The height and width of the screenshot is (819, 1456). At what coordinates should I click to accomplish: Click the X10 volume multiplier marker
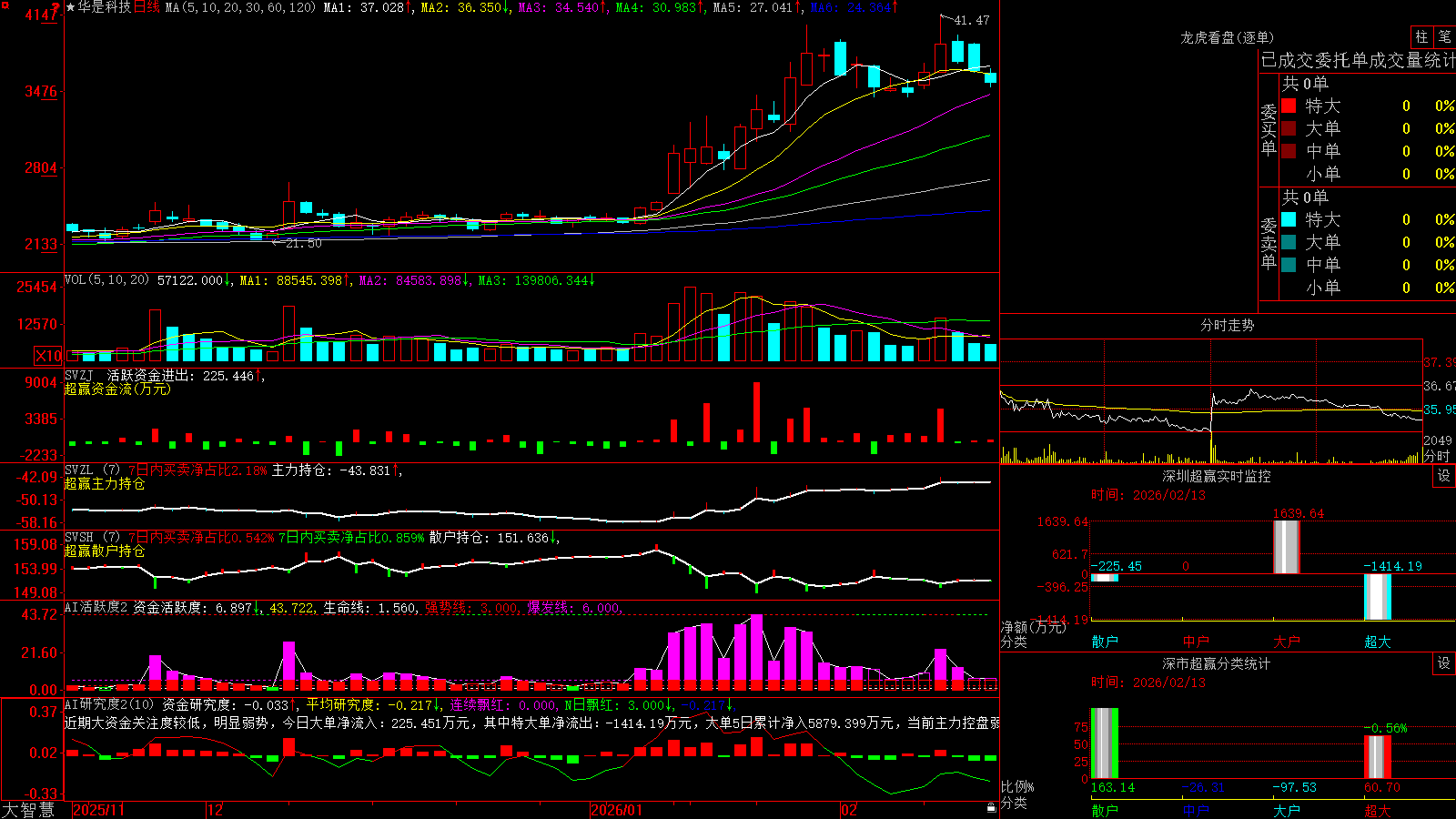pyautogui.click(x=48, y=356)
